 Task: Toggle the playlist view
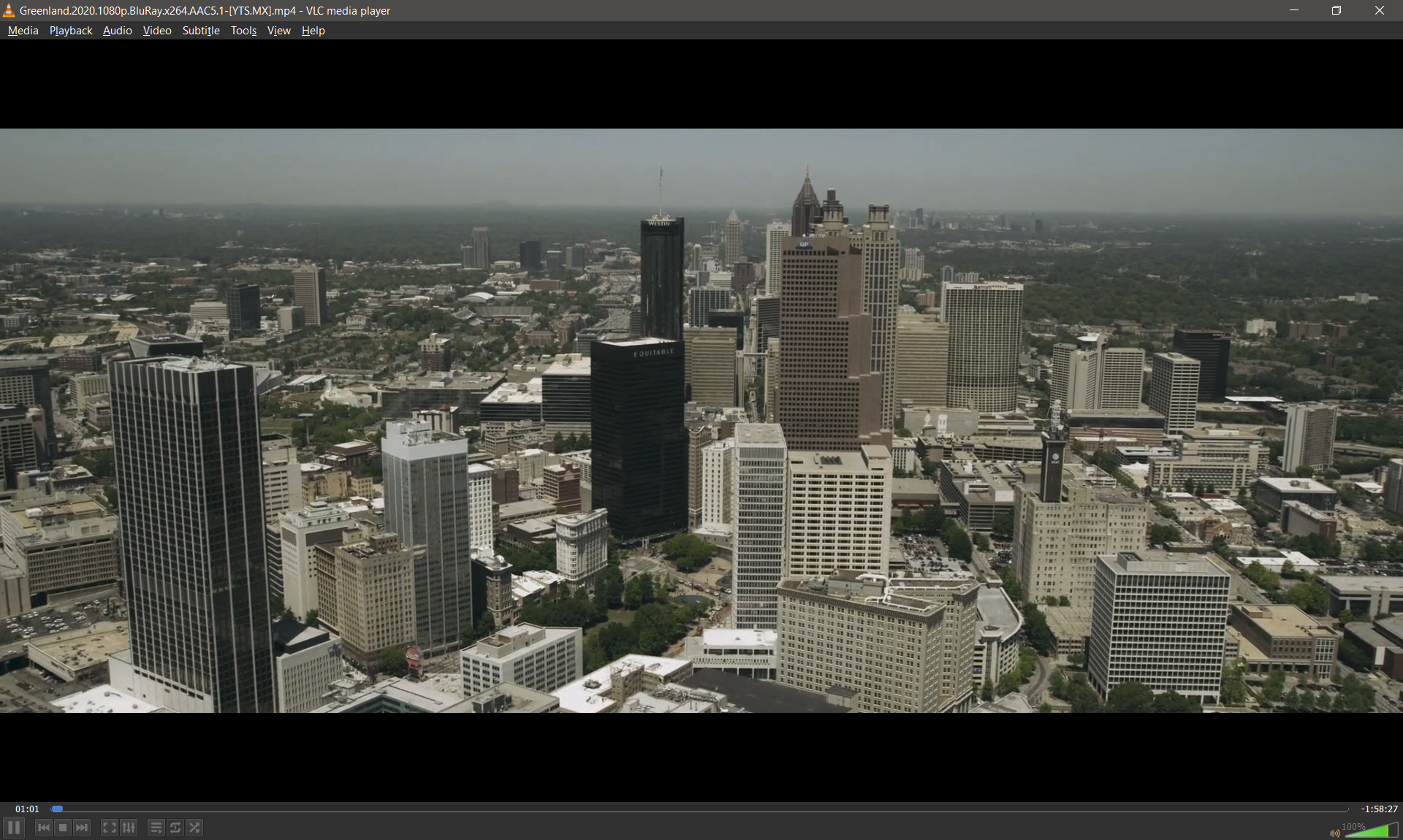[156, 828]
